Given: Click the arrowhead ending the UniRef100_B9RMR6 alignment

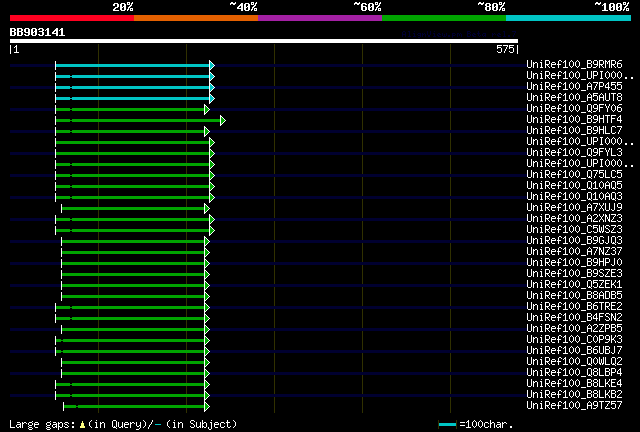Looking at the screenshot, I should [212, 65].
